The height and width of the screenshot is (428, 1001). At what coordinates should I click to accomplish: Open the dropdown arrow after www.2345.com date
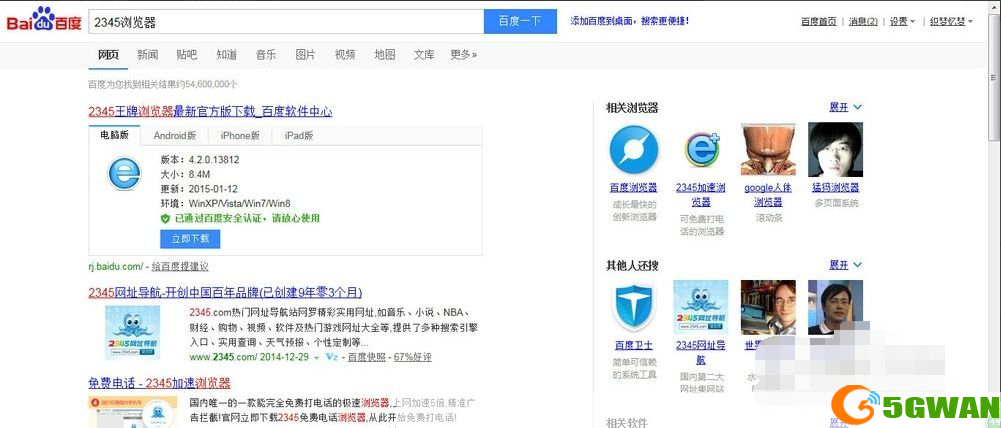coord(317,357)
